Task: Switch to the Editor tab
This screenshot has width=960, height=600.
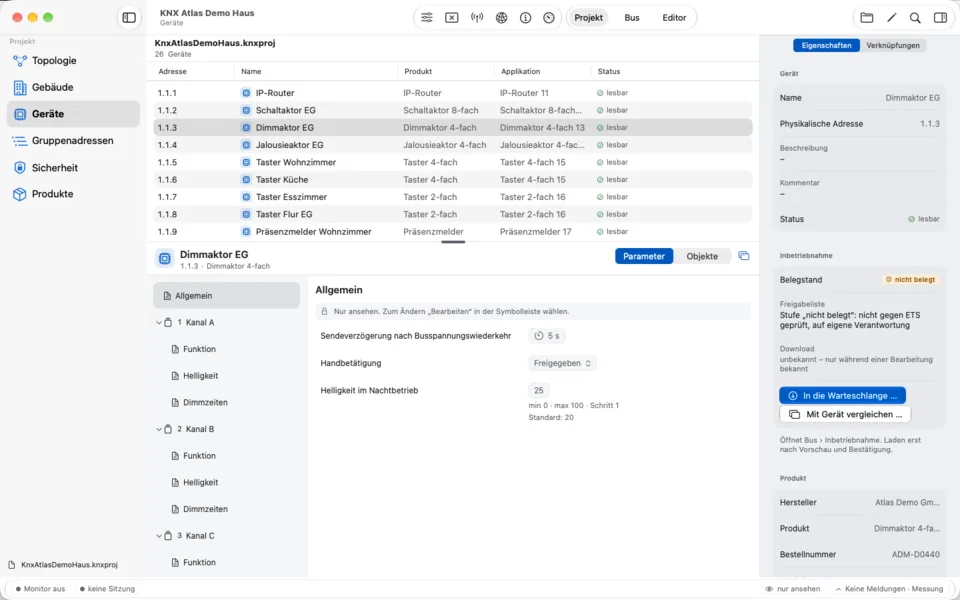Action: coord(674,18)
